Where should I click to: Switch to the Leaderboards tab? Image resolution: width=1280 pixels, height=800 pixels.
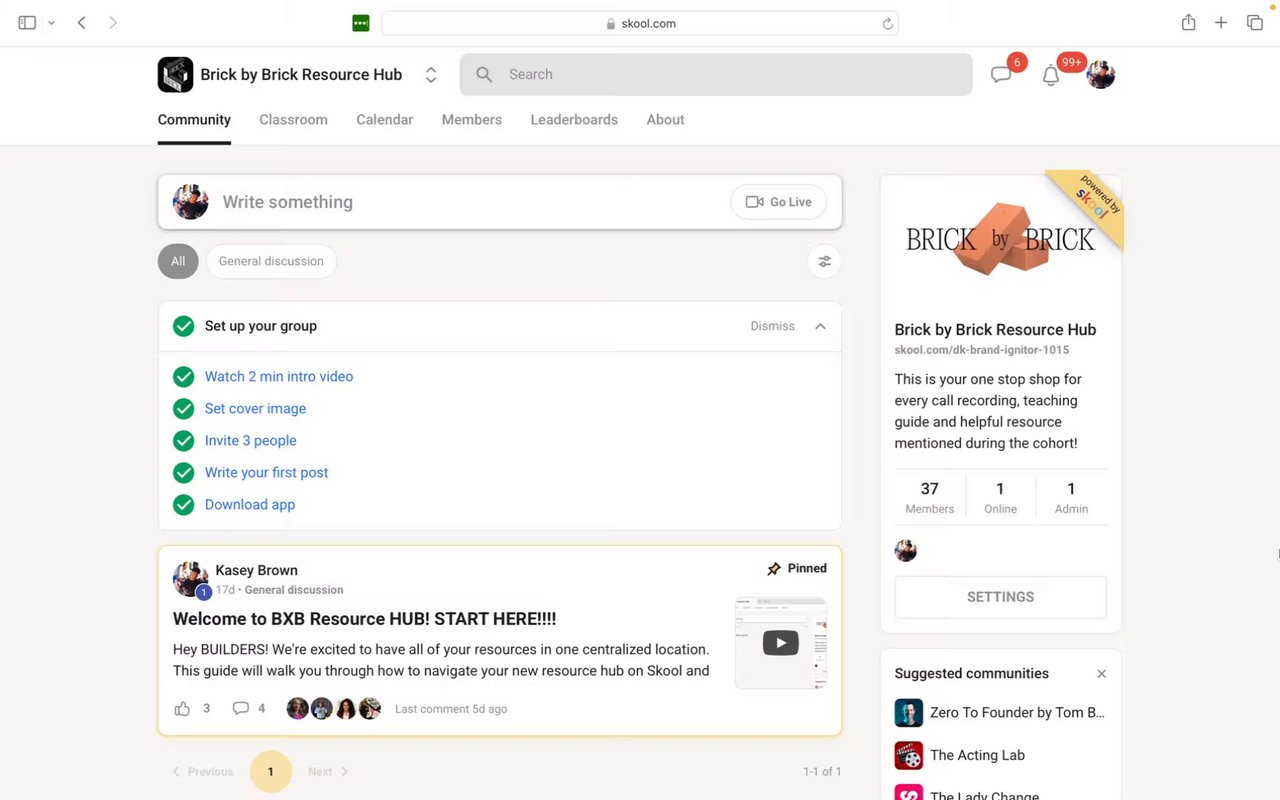(x=574, y=120)
